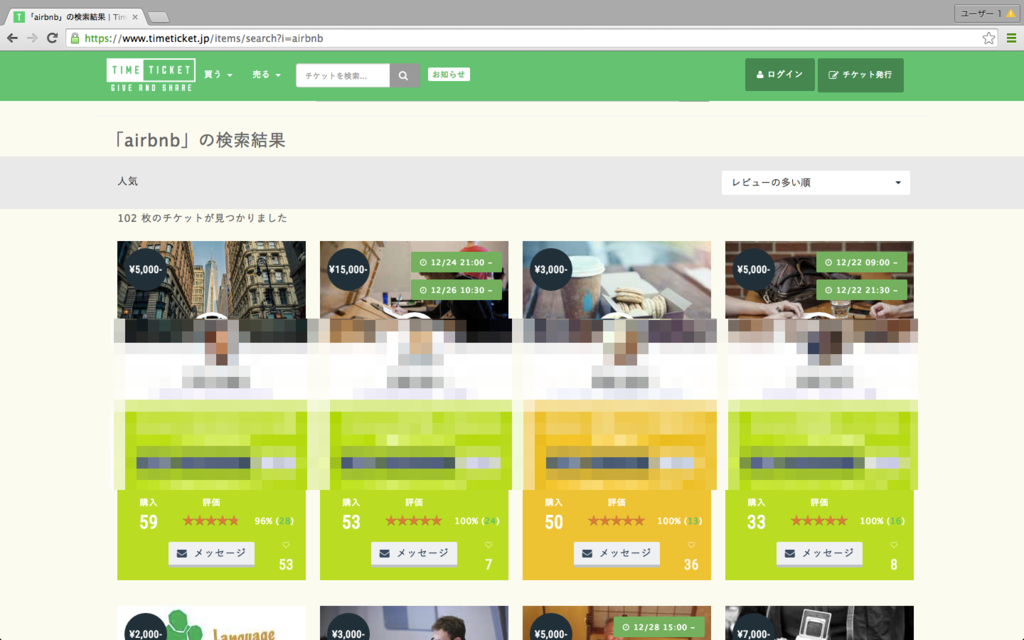Expand the レビューの多い順 sort dropdown
1024x640 pixels.
click(x=816, y=183)
